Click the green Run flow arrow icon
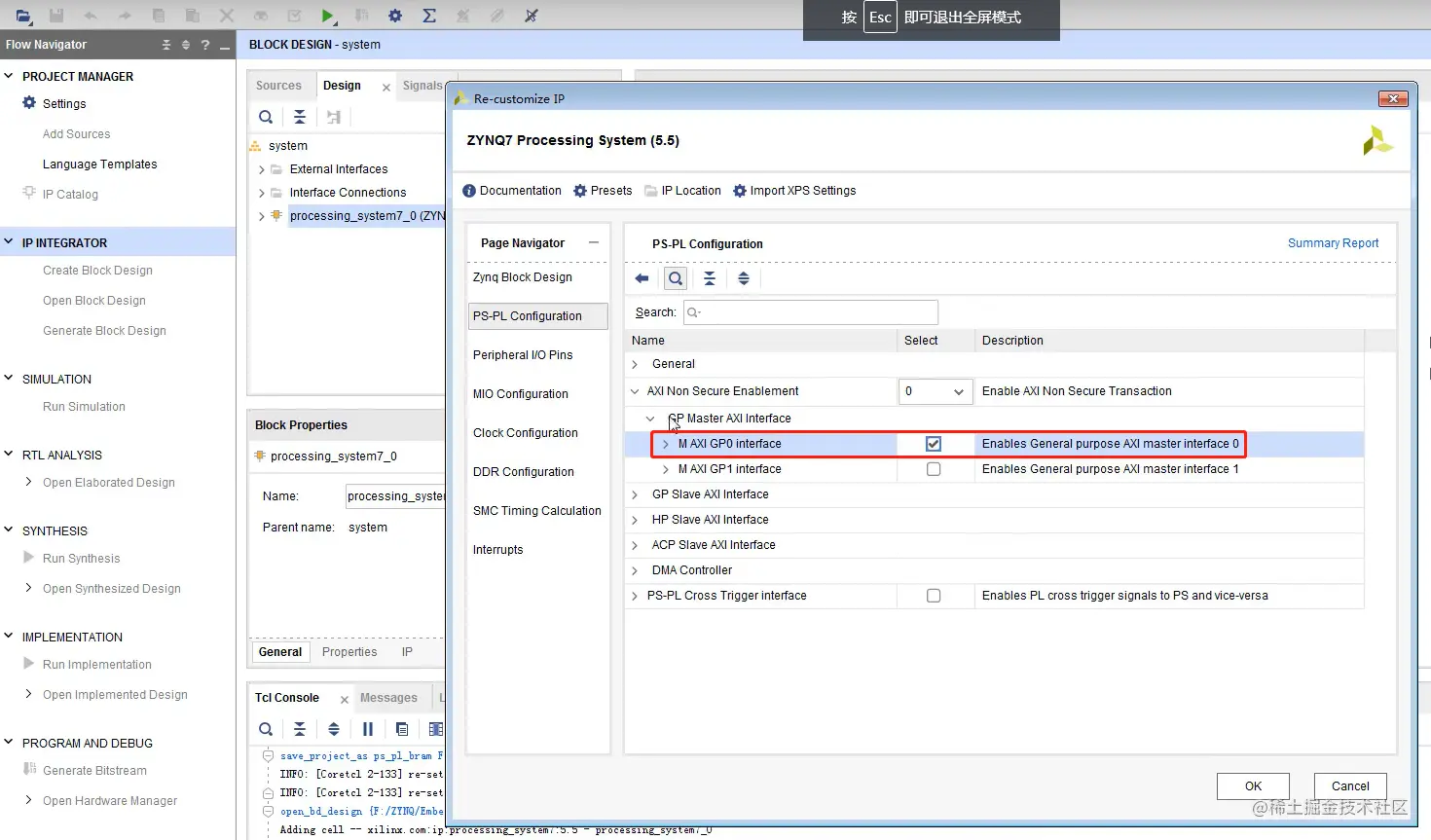Image resolution: width=1431 pixels, height=840 pixels. pyautogui.click(x=328, y=16)
